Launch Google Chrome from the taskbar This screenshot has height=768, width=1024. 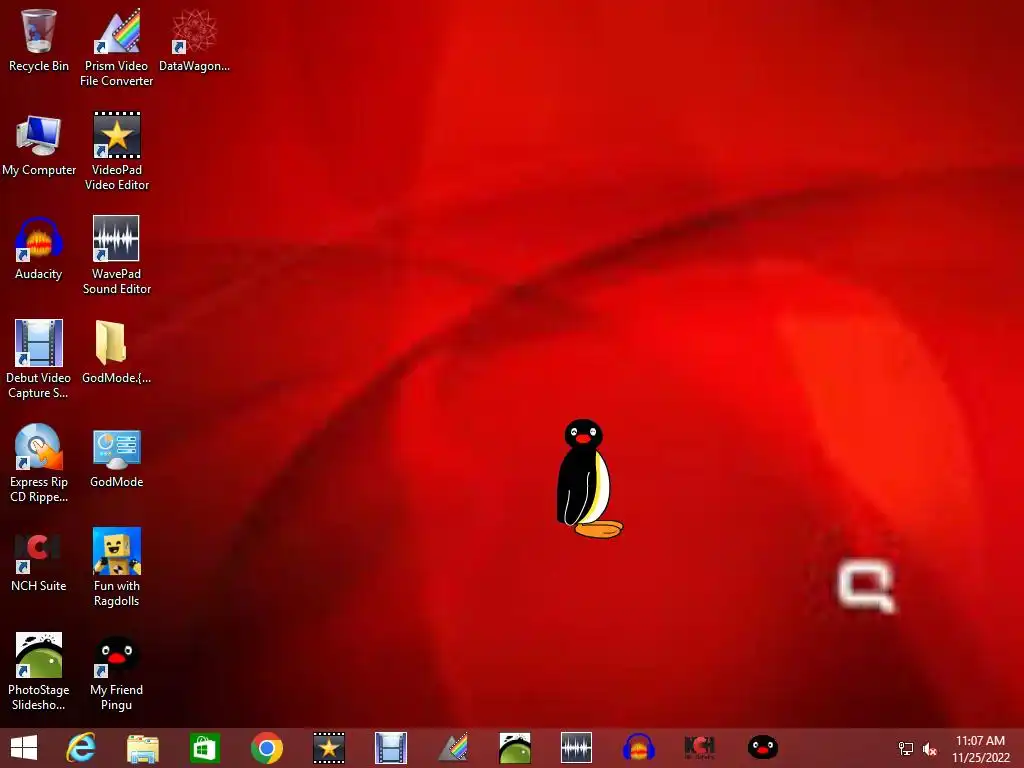[266, 748]
